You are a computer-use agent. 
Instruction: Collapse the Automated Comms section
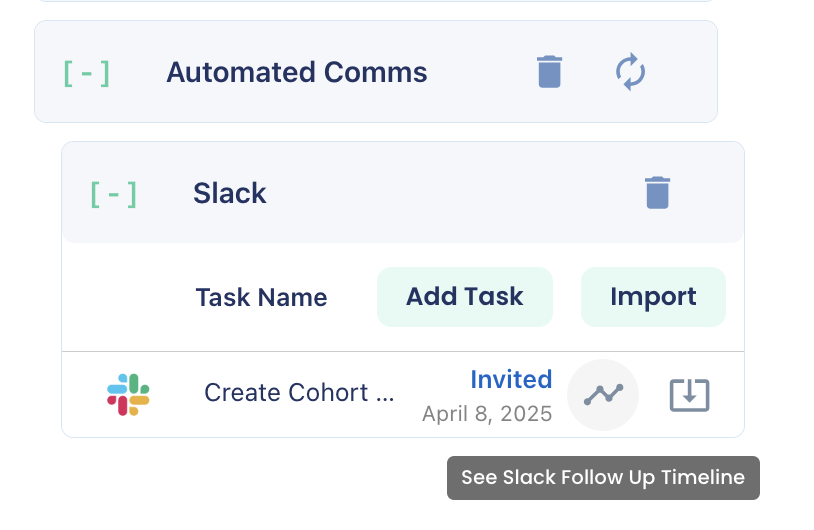point(86,73)
